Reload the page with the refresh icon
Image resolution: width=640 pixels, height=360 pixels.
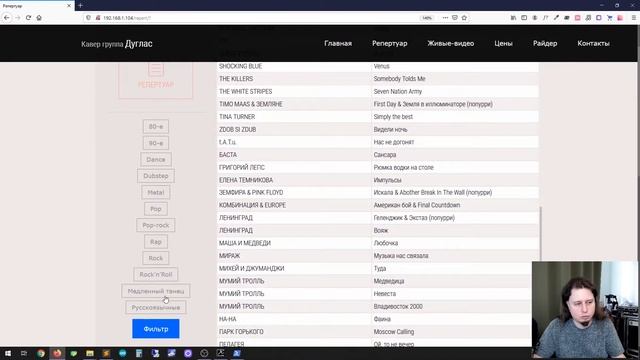pos(28,18)
